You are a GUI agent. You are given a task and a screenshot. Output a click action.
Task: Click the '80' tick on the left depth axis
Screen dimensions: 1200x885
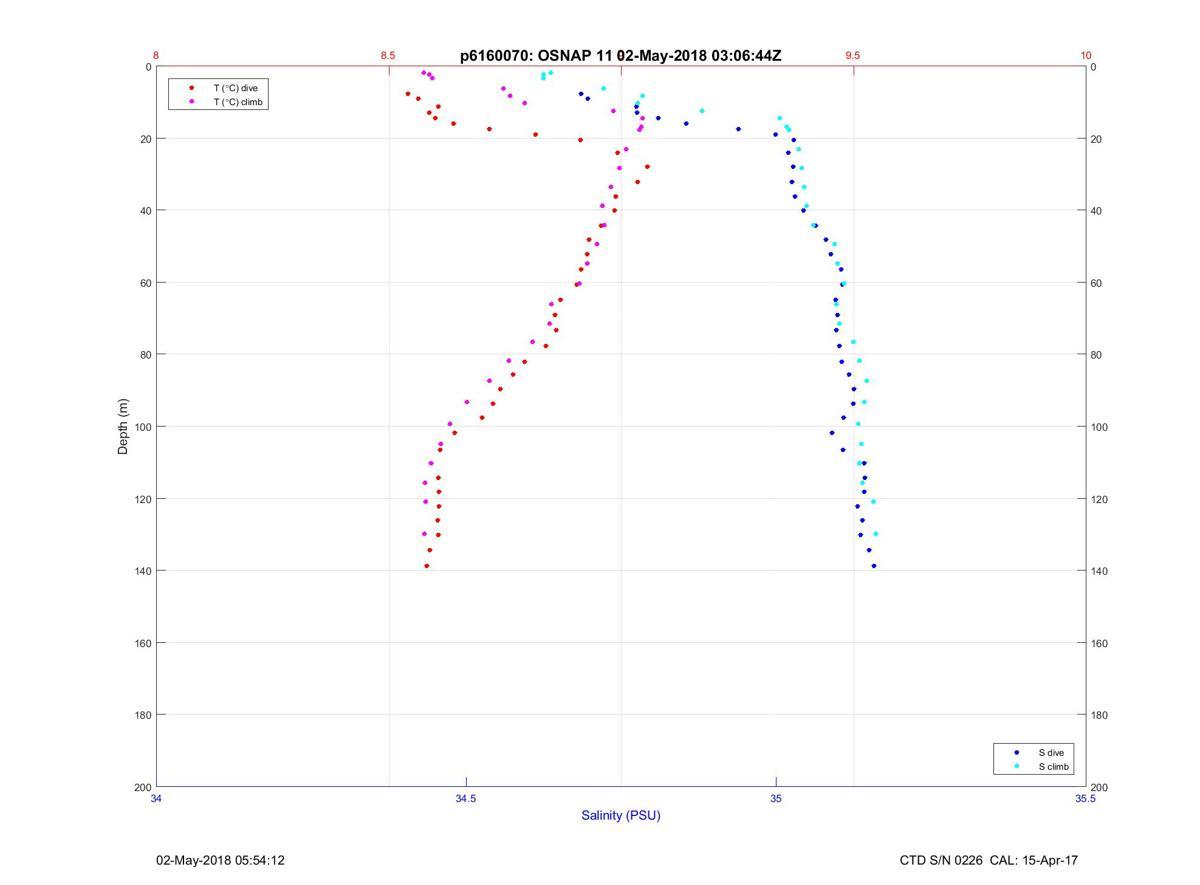145,355
